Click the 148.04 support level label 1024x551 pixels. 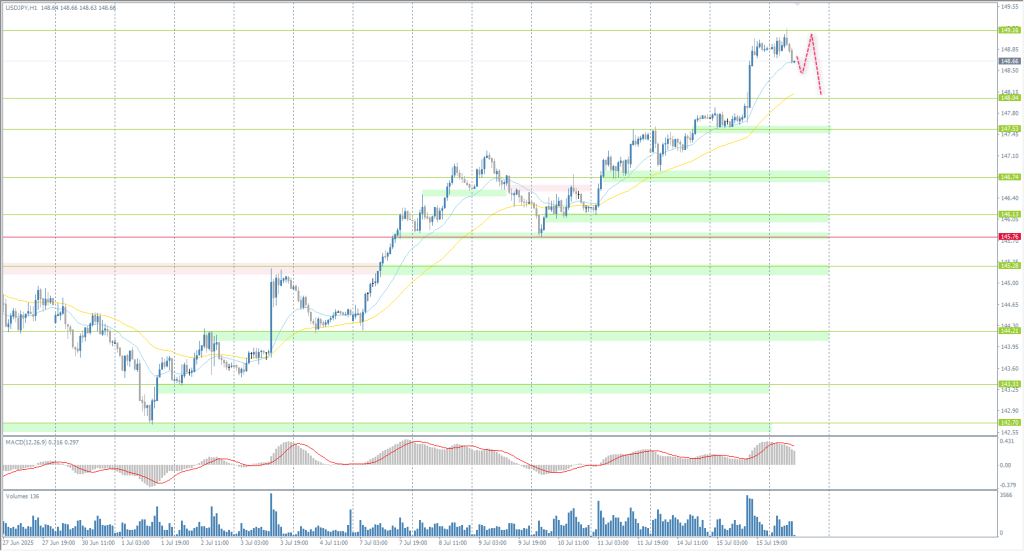1008,98
